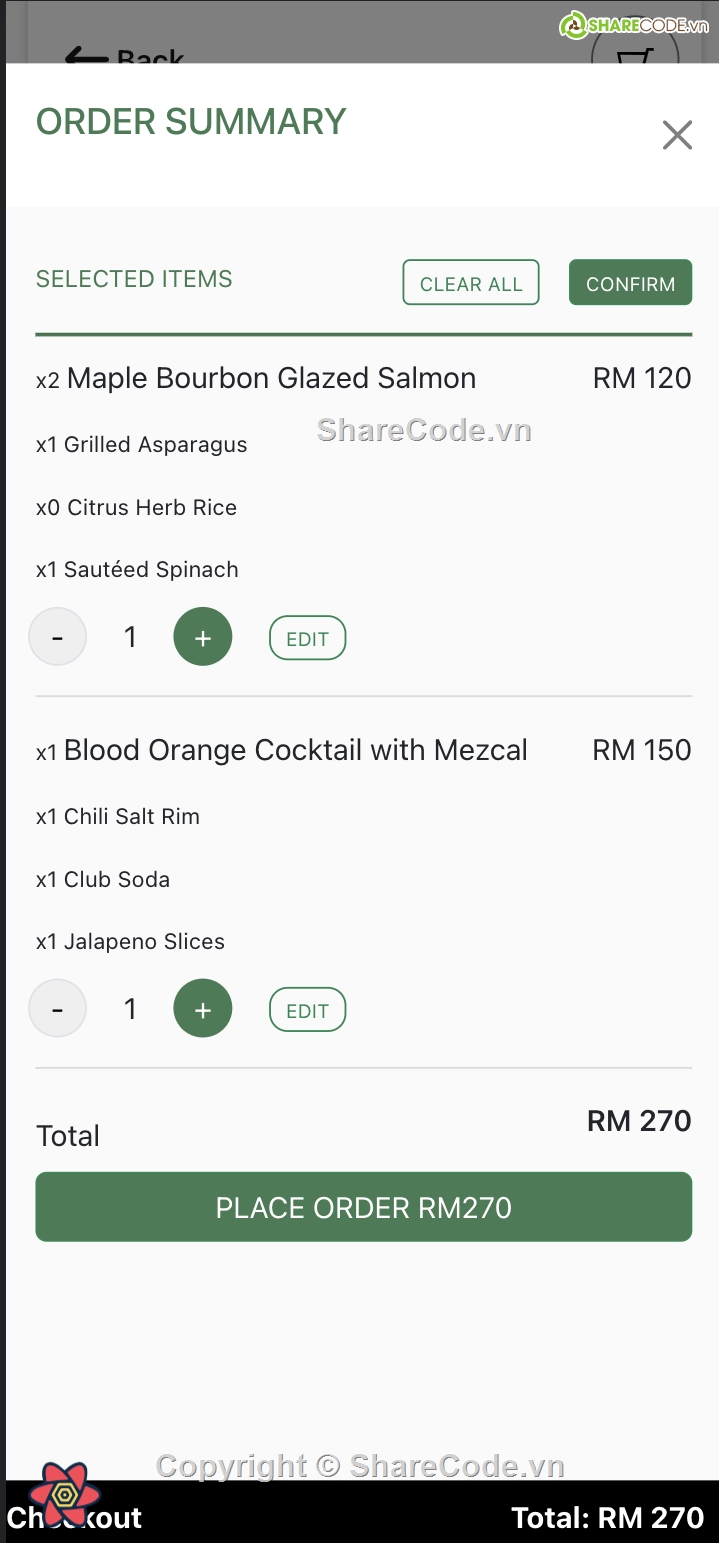This screenshot has height=1543, width=719.
Task: Decrease Blood Orange Cocktail quantity
Action: click(58, 1009)
